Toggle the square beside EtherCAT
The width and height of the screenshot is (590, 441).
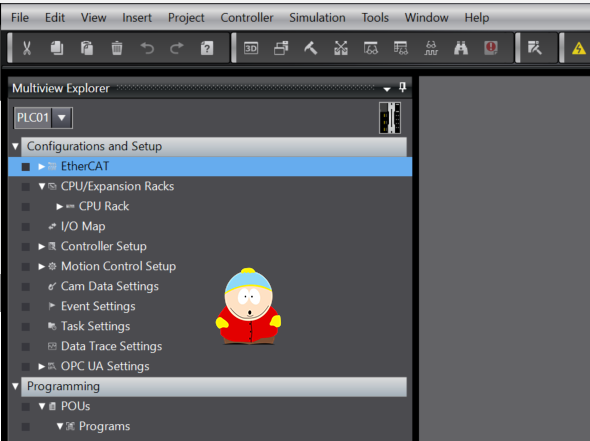point(26,167)
